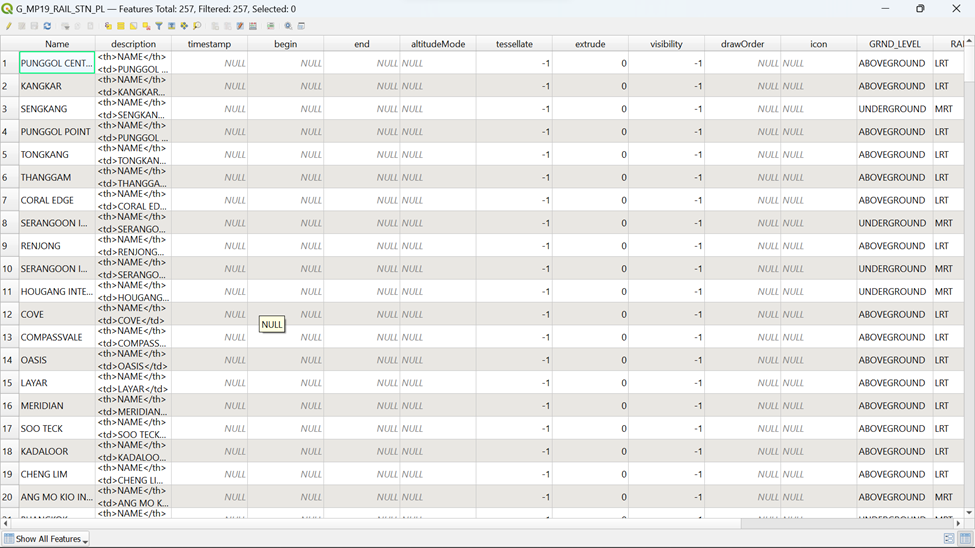Open Select features using an expression
Image resolution: width=975 pixels, height=548 pixels.
pyautogui.click(x=108, y=26)
